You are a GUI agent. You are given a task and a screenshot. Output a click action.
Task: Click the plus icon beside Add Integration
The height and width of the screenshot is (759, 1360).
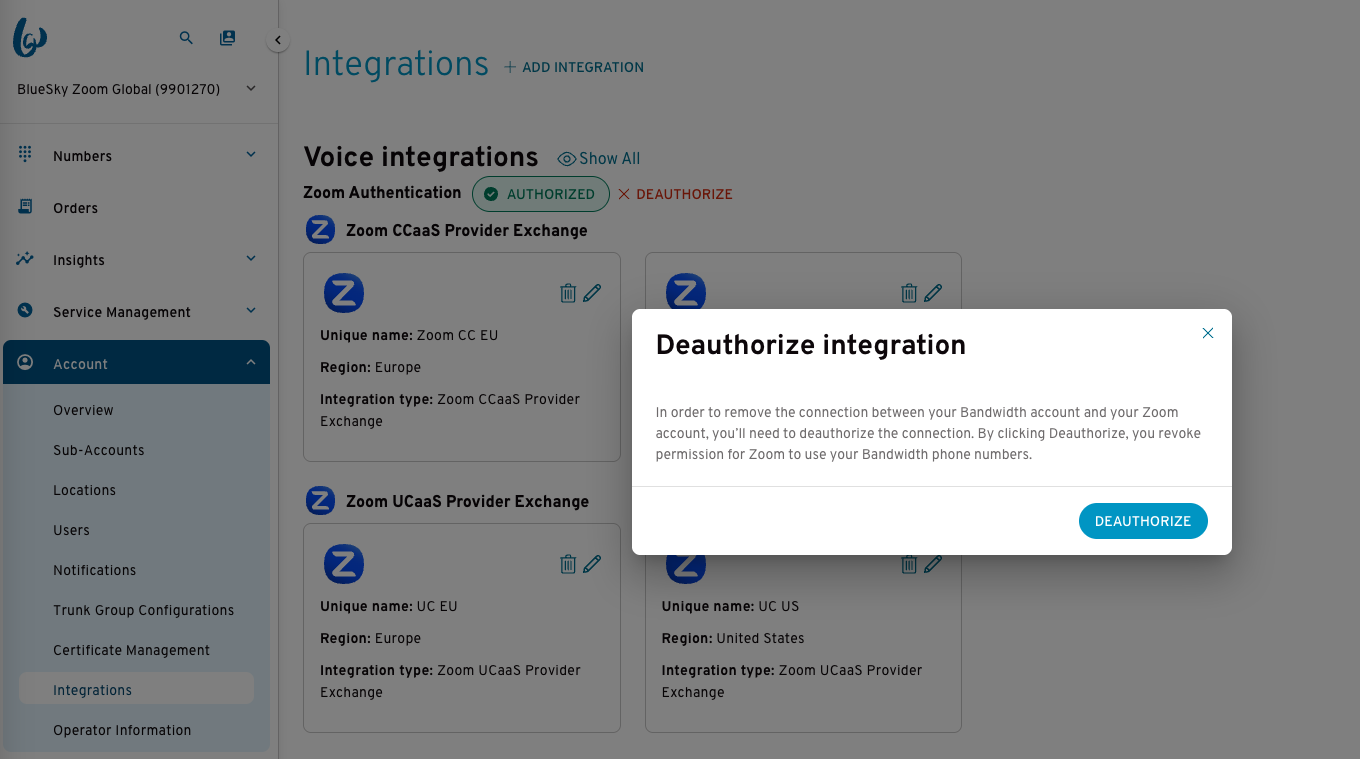(x=510, y=67)
